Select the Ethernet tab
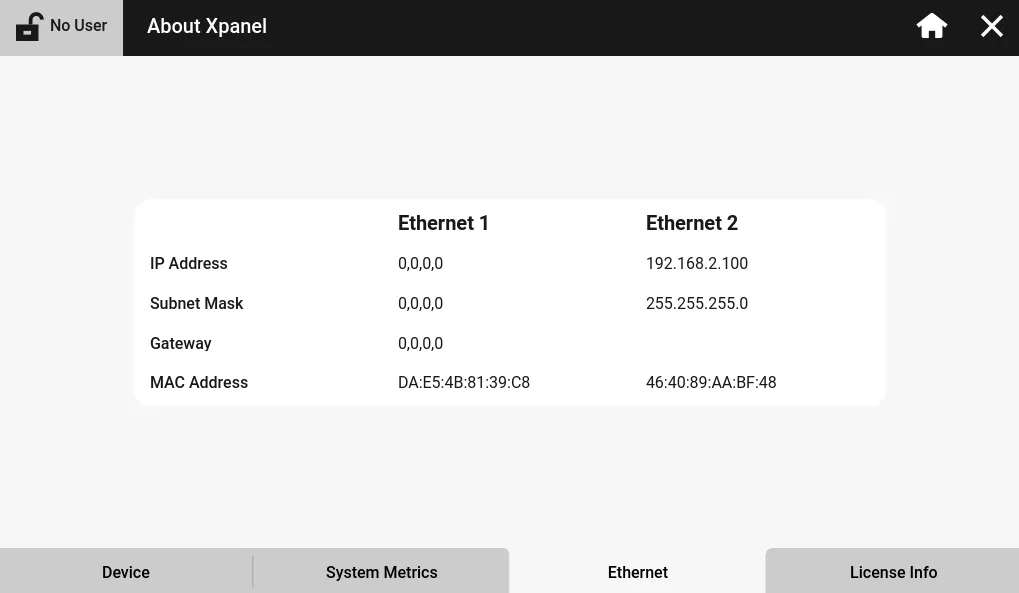The width and height of the screenshot is (1019, 593). pos(637,572)
